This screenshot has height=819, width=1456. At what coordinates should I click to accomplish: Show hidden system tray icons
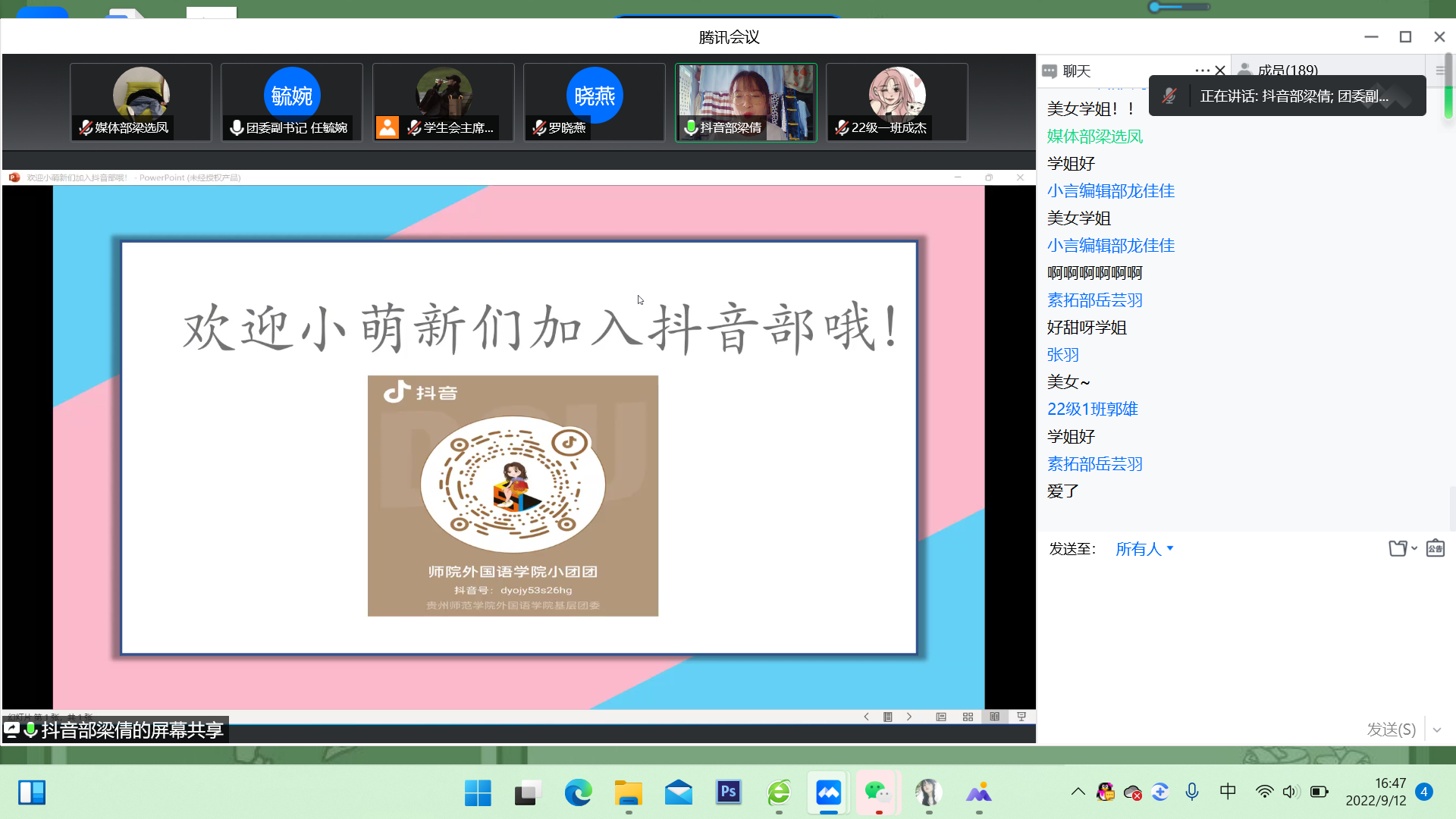click(1078, 792)
